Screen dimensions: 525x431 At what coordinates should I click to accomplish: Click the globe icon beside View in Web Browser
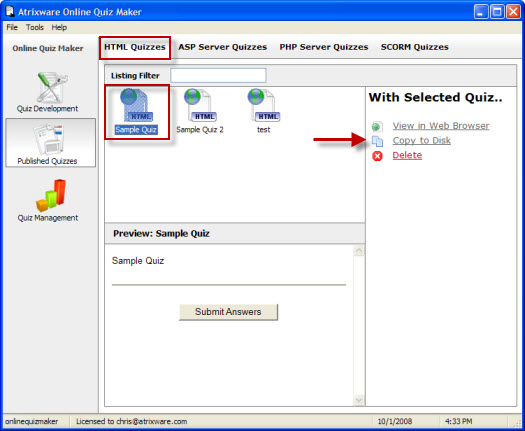377,126
